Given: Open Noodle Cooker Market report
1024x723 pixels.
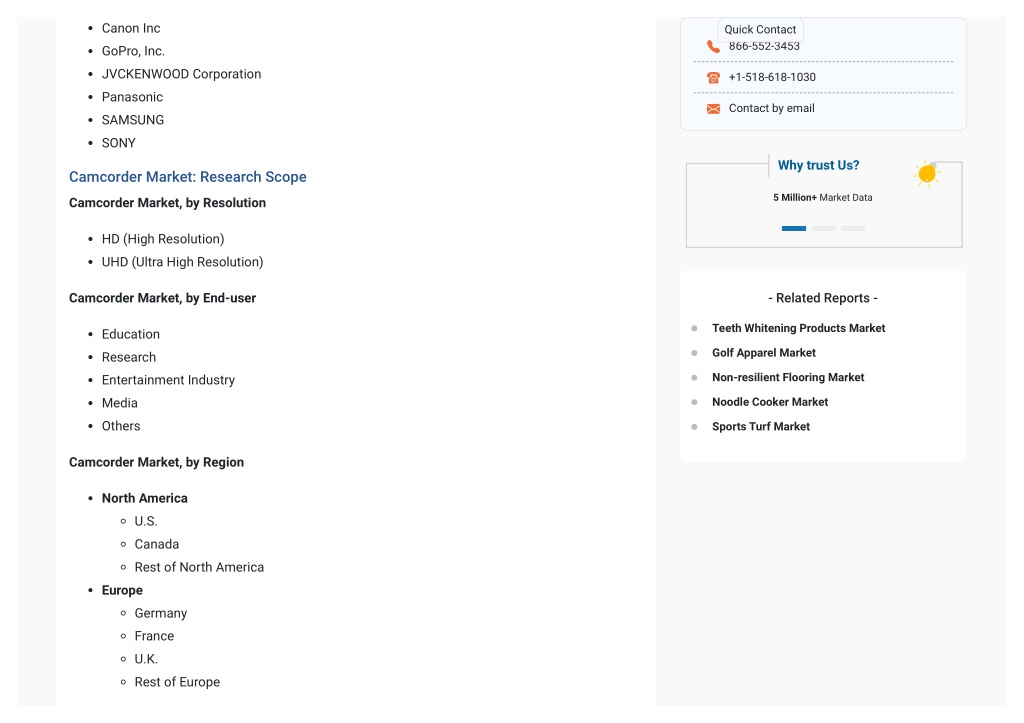Looking at the screenshot, I should [x=770, y=402].
